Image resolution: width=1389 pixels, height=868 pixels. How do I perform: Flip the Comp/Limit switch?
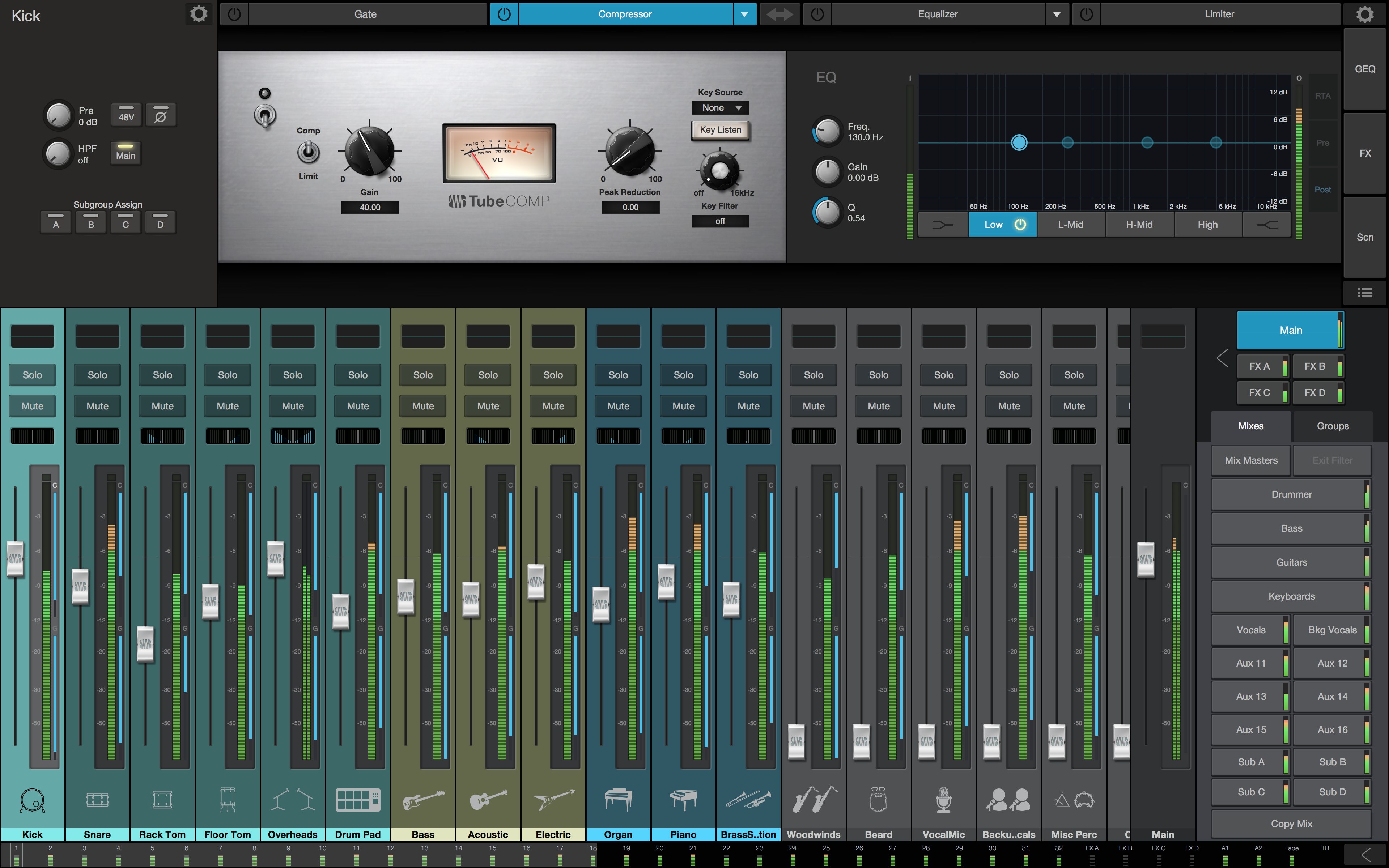pos(308,153)
